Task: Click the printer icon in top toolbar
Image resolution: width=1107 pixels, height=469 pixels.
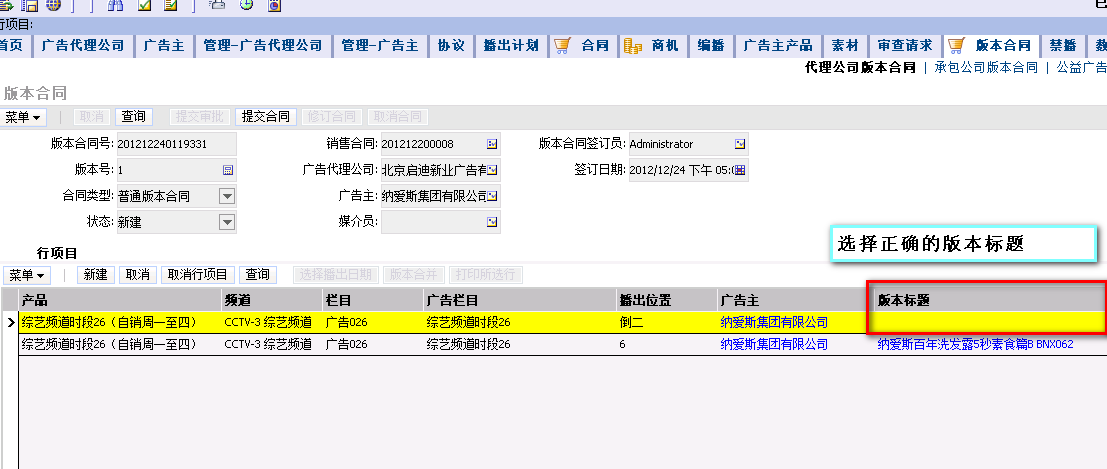Action: [218, 6]
